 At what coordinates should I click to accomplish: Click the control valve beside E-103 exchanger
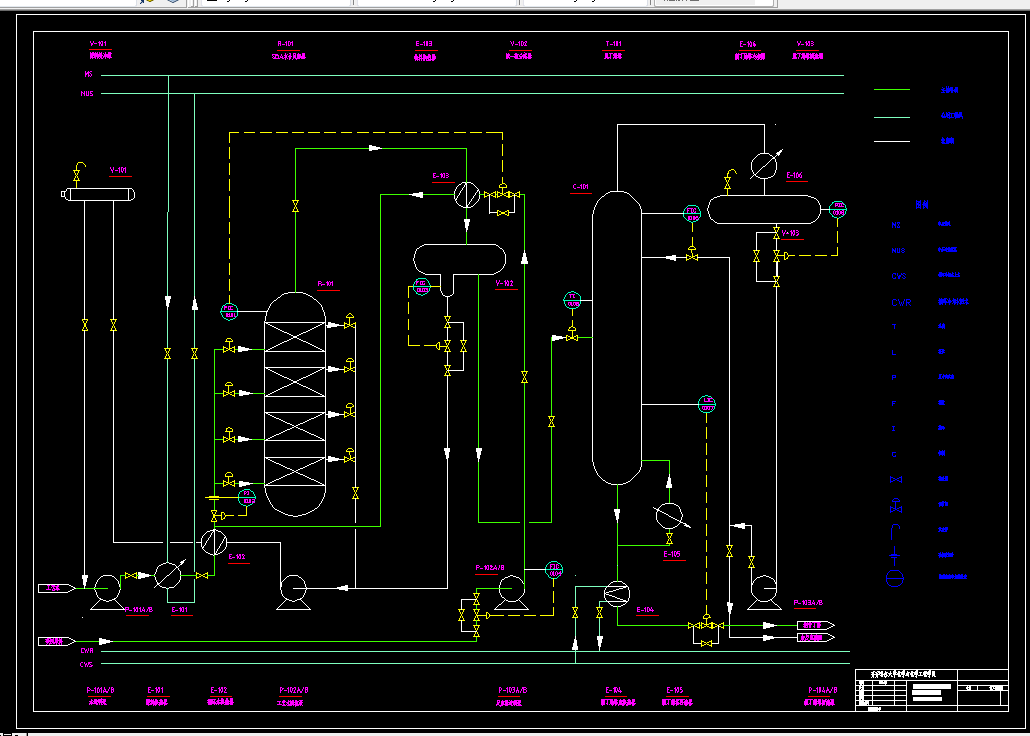point(503,192)
